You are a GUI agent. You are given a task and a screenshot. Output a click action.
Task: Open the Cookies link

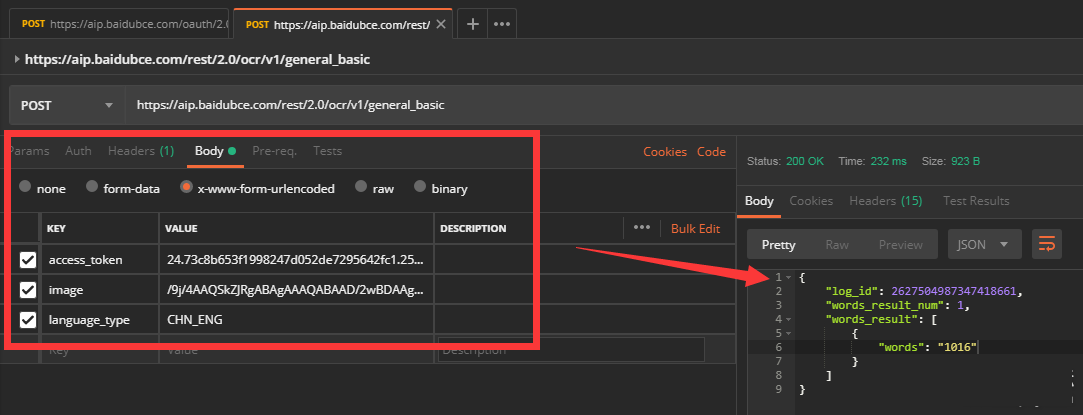(x=665, y=152)
